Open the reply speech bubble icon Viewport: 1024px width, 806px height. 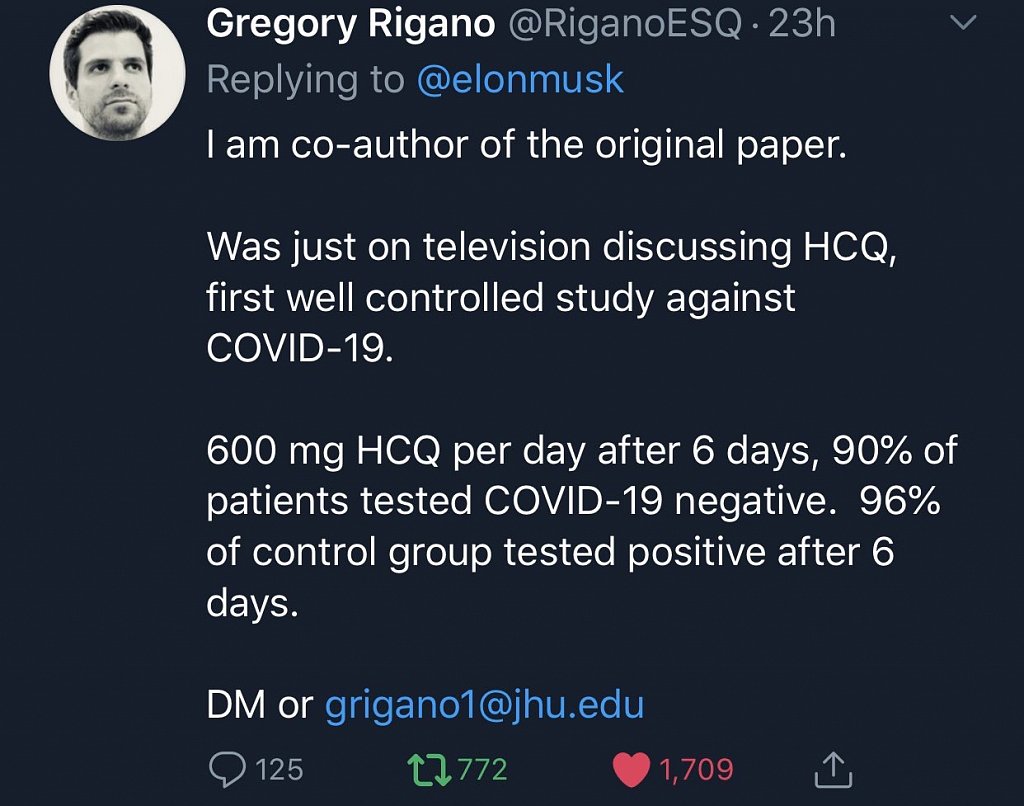tap(227, 769)
